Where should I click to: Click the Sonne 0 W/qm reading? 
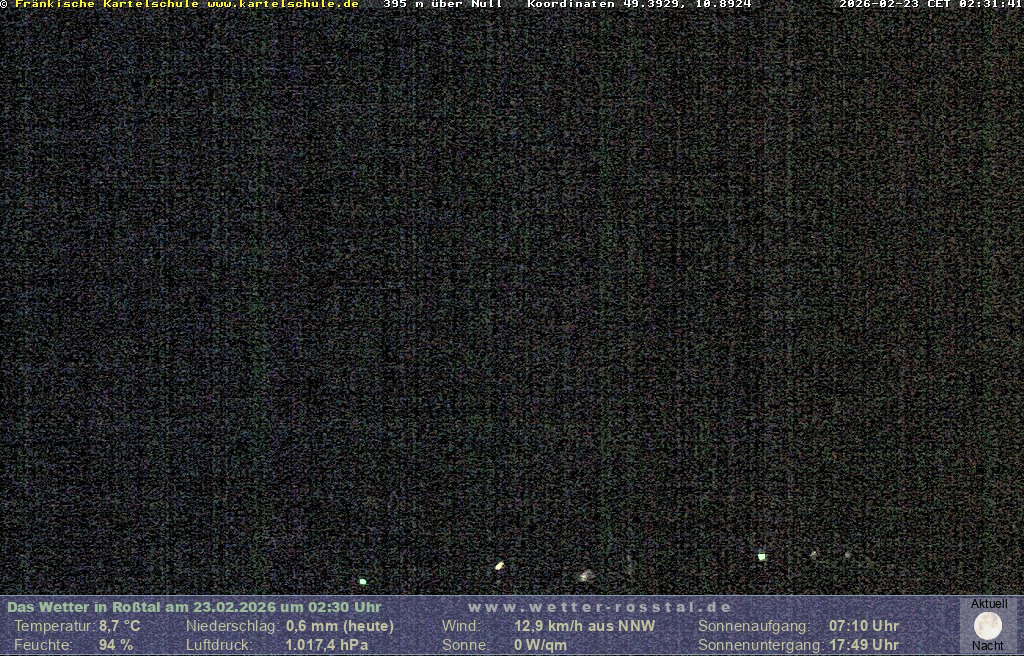(540, 645)
